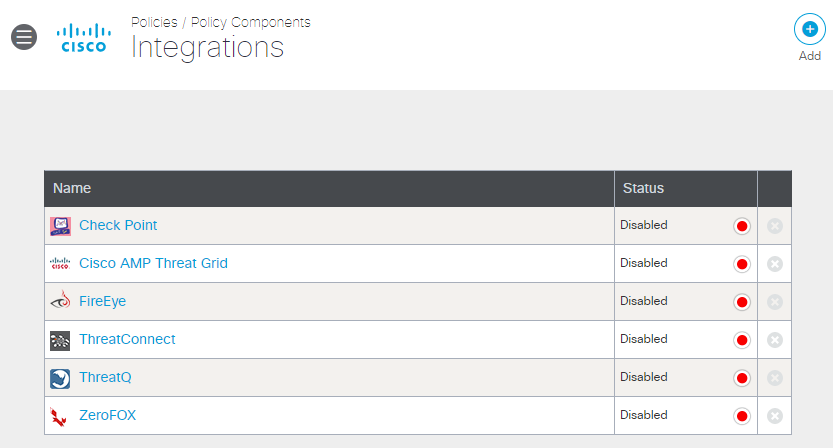Click the Cisco AMP Threat Grid icon
This screenshot has width=833, height=448.
click(x=60, y=264)
